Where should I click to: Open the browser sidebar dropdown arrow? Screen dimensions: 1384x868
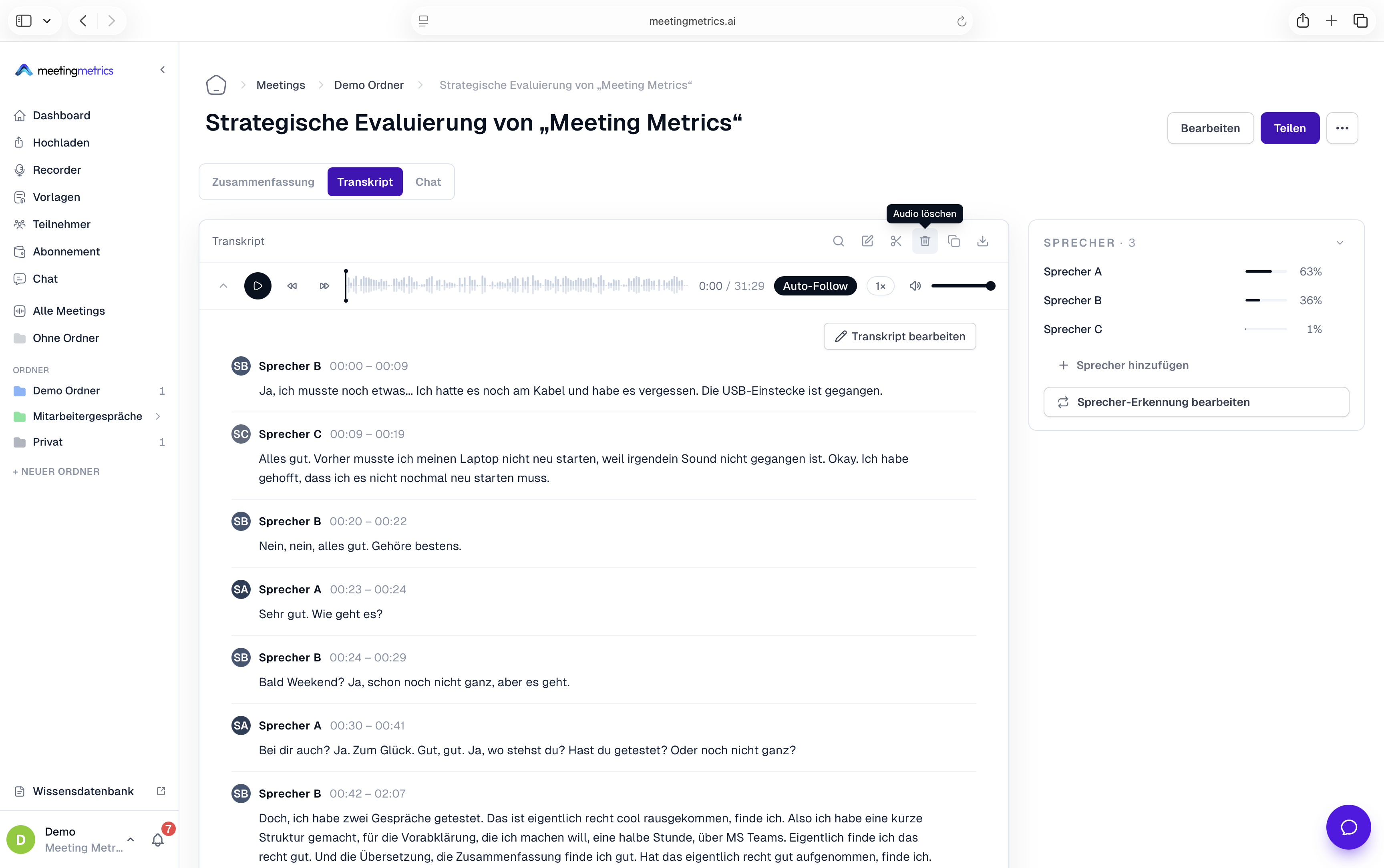click(x=47, y=21)
